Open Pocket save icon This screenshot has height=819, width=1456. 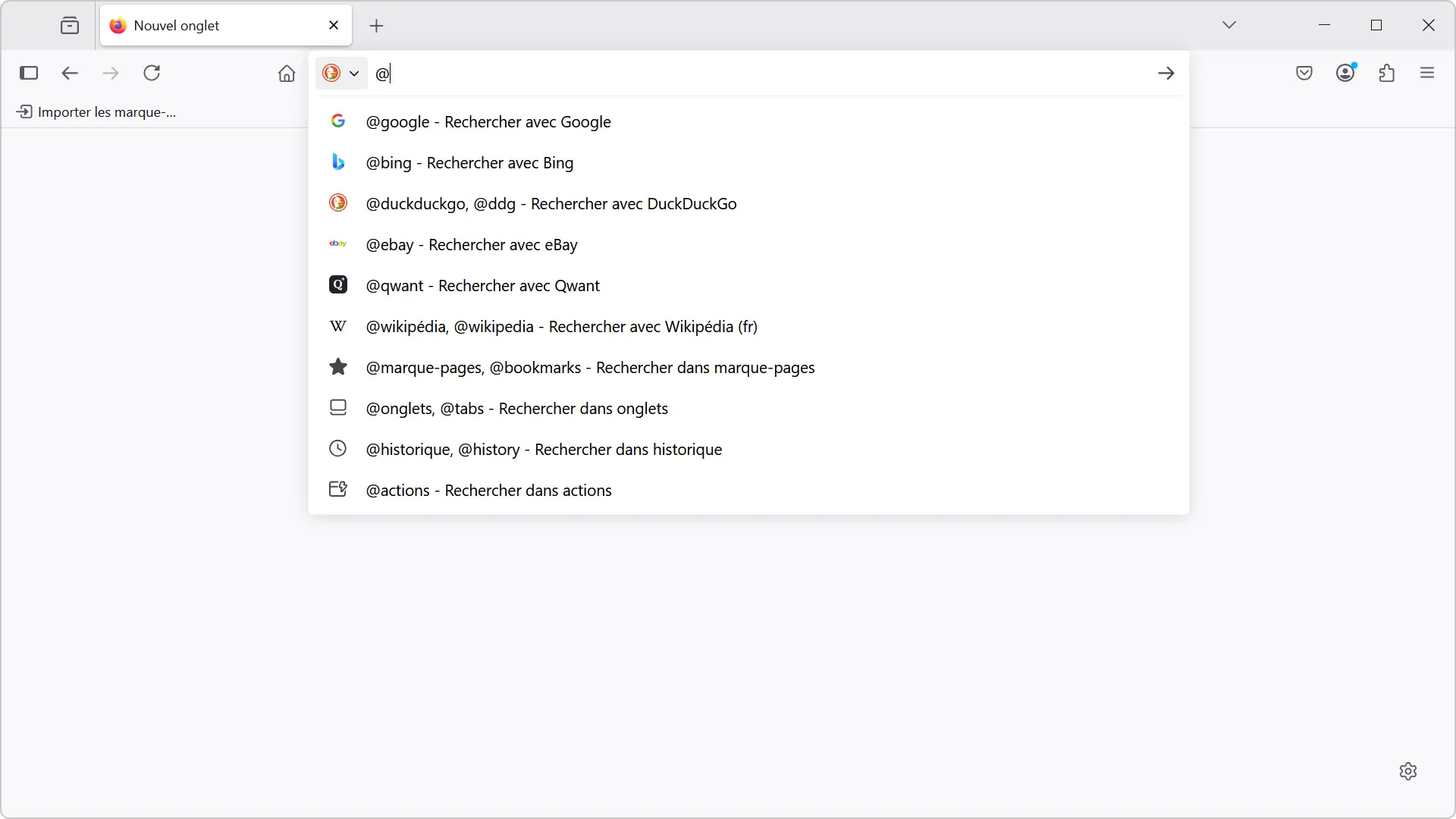tap(1304, 73)
